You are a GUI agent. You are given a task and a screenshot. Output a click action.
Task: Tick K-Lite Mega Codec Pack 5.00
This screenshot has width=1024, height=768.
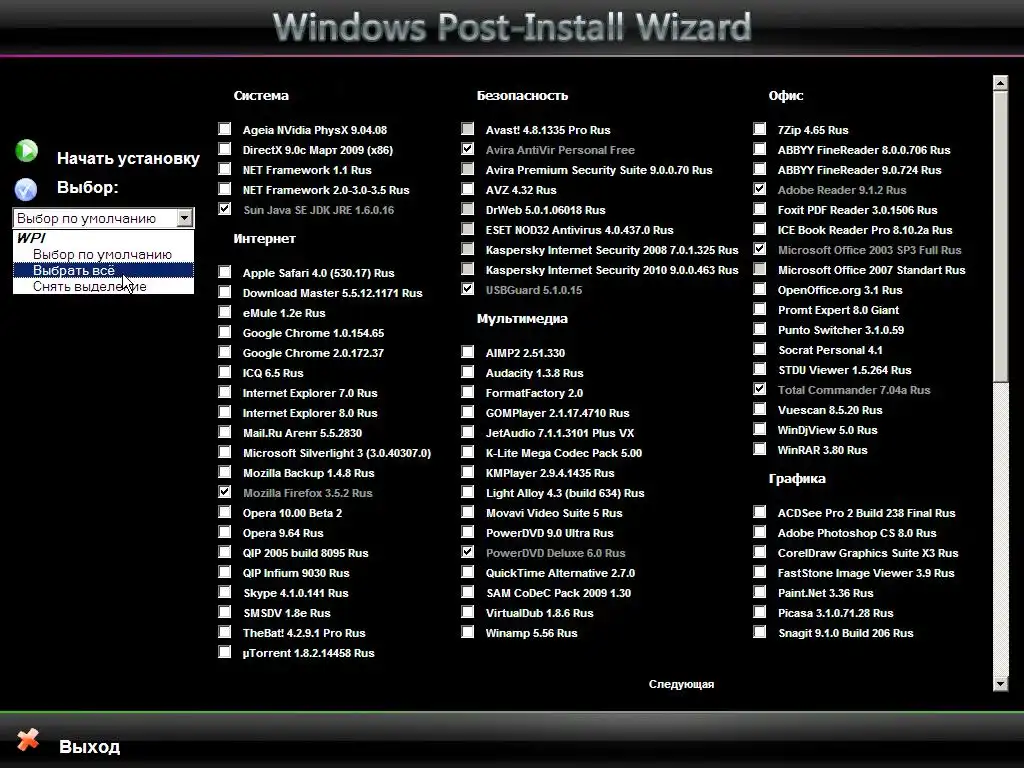point(468,452)
